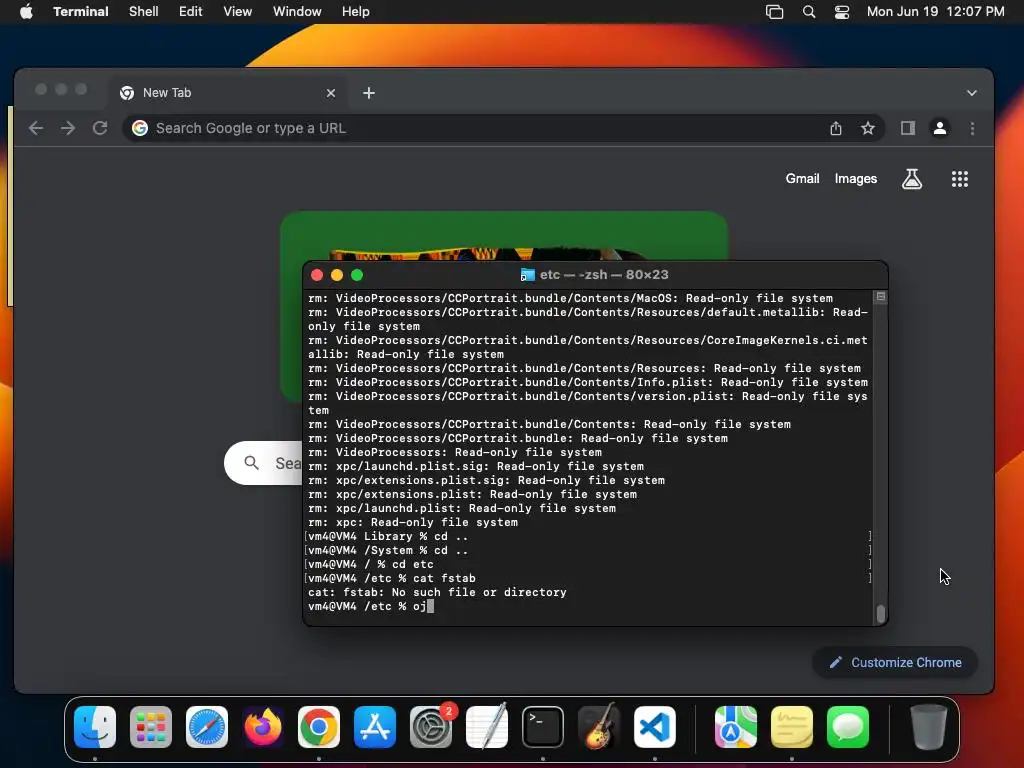
Task: Open Stickies from the Dock
Action: (792, 727)
